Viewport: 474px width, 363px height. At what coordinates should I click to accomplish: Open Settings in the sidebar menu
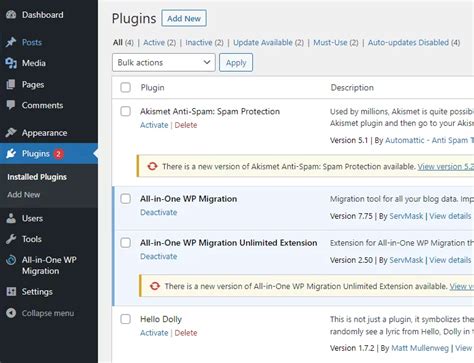37,292
